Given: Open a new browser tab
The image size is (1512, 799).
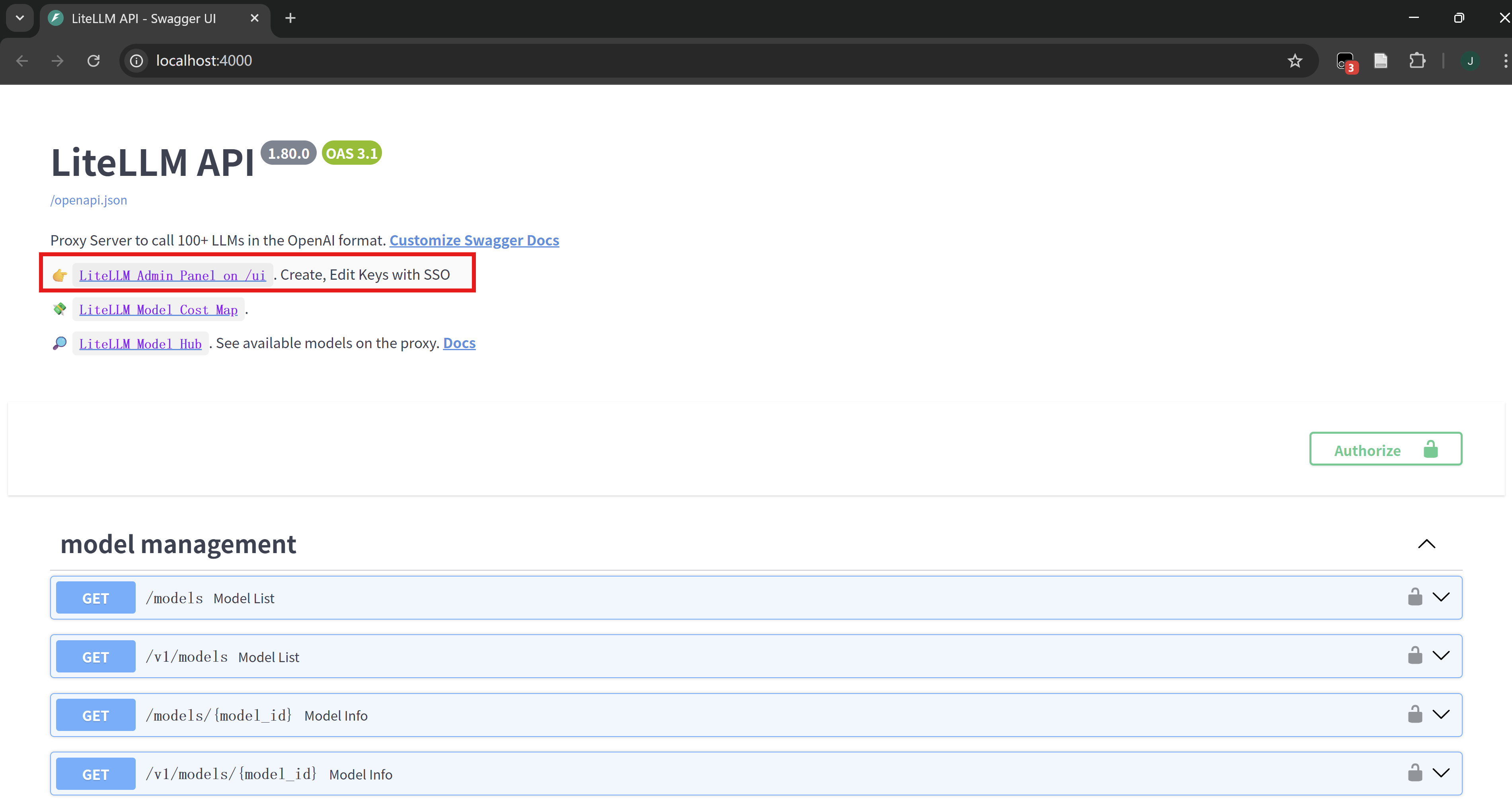Looking at the screenshot, I should [x=290, y=18].
